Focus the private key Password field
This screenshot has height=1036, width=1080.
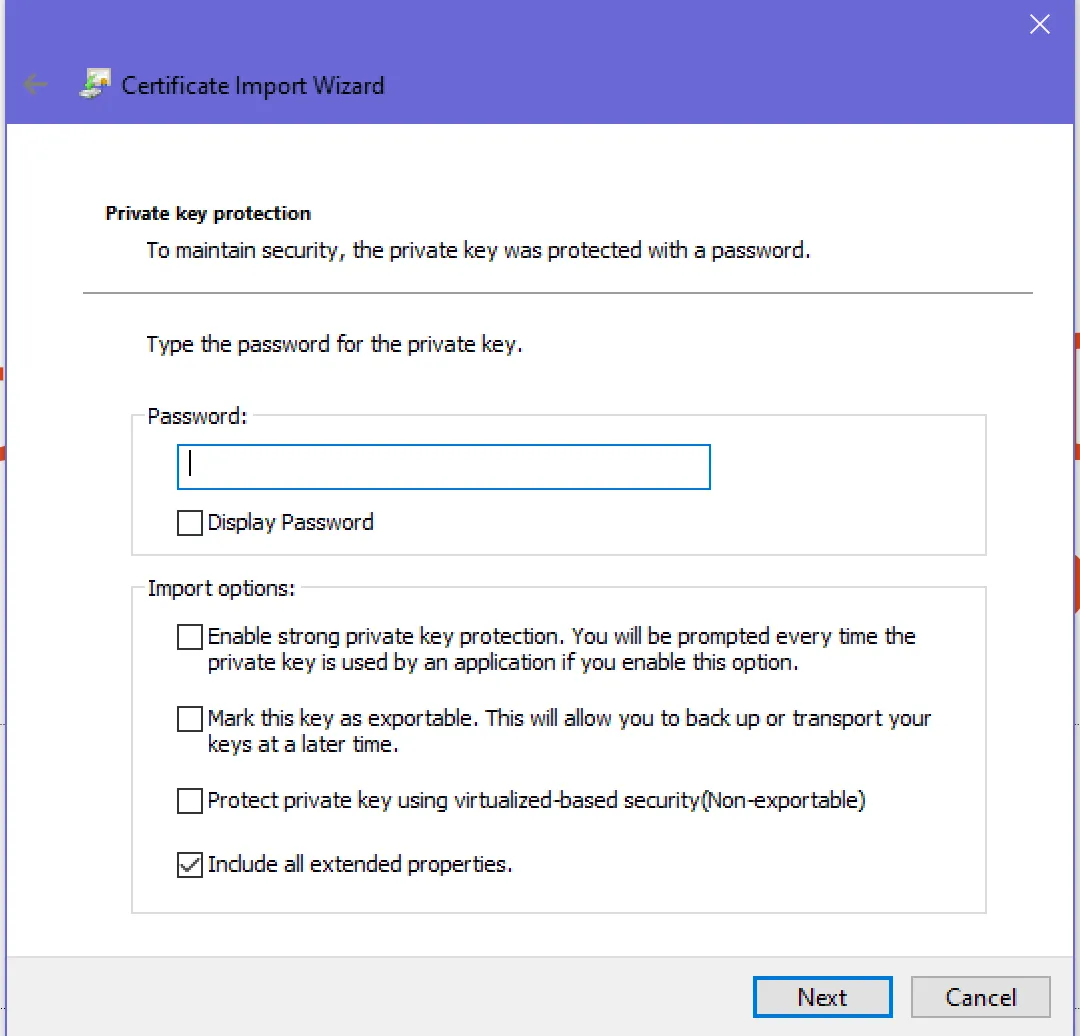click(444, 467)
